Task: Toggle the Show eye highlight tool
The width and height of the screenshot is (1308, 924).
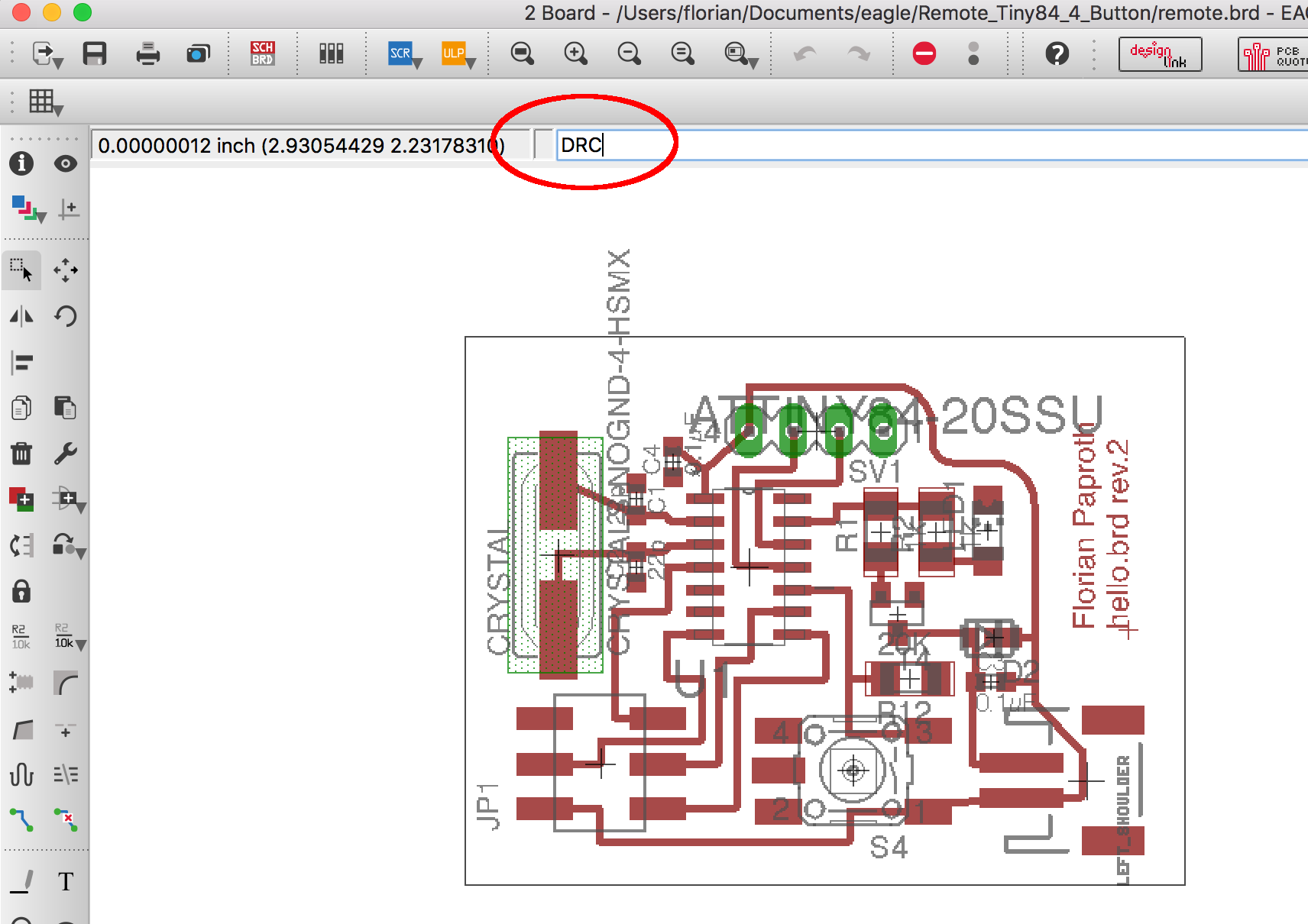Action: point(66,163)
